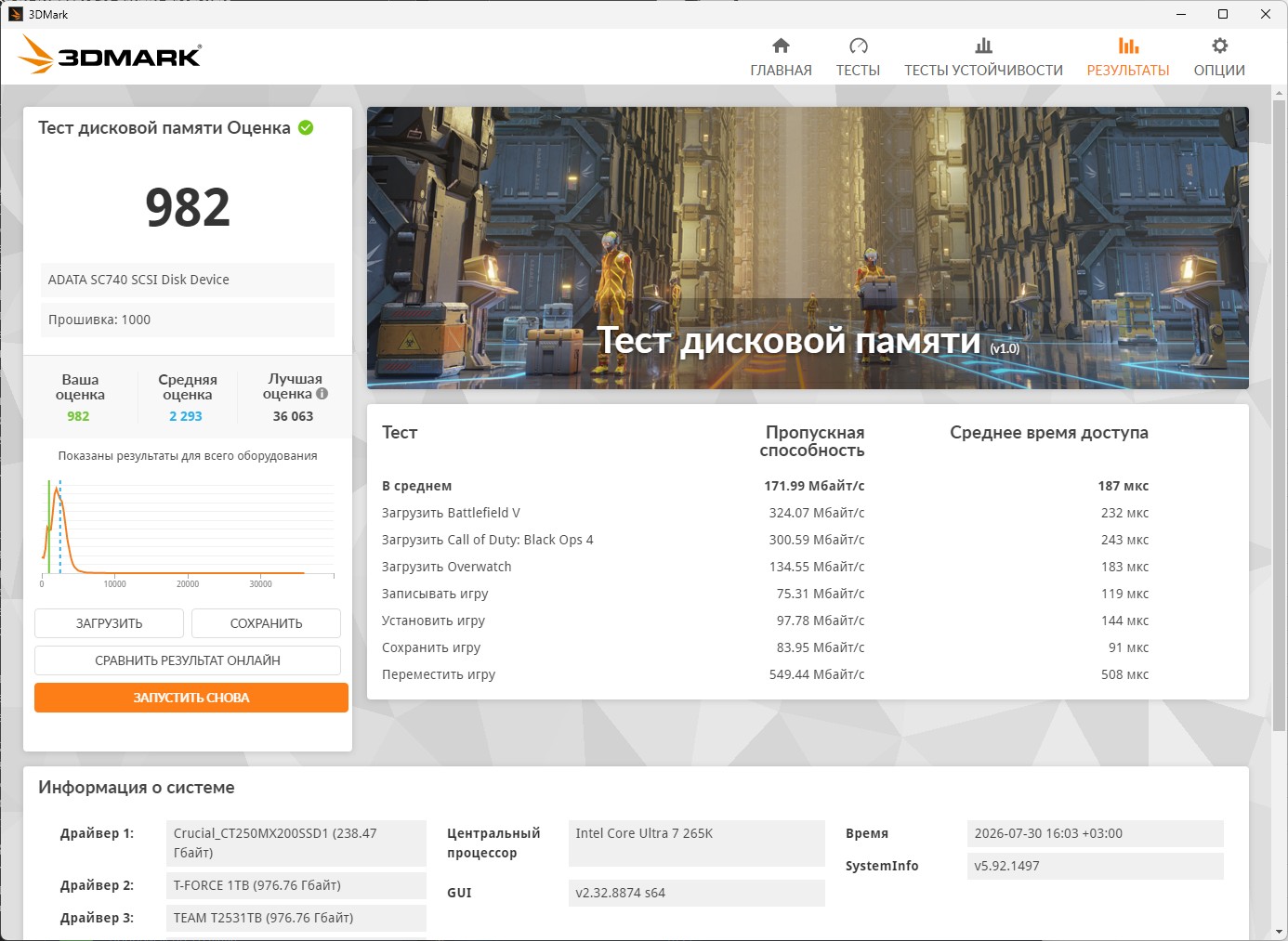This screenshot has width=1288, height=941.
Task: Switch to the ТЕСТЫ tab label
Action: (x=858, y=71)
